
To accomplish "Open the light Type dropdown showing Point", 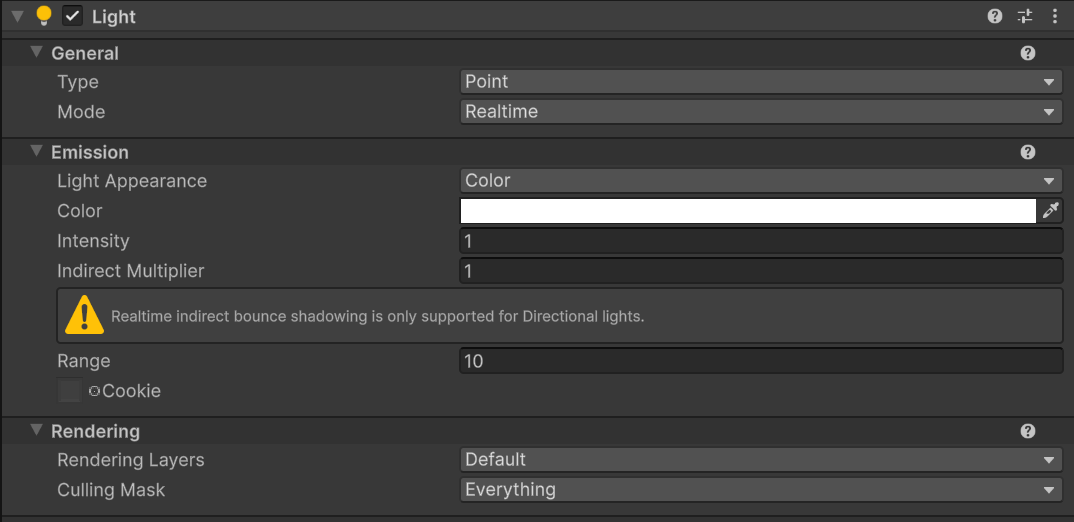I will 761,82.
